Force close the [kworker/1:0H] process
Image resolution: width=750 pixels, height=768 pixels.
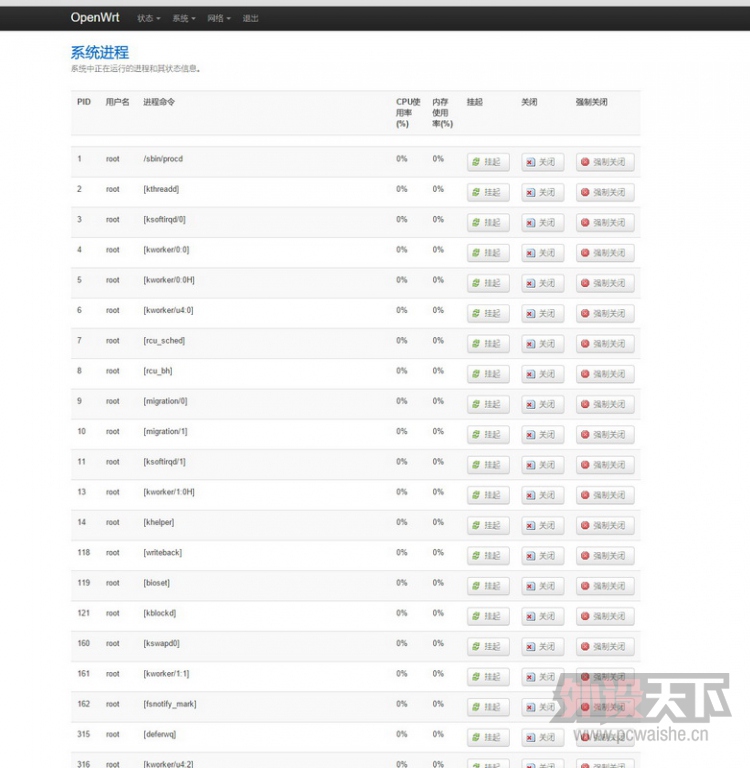pos(605,495)
